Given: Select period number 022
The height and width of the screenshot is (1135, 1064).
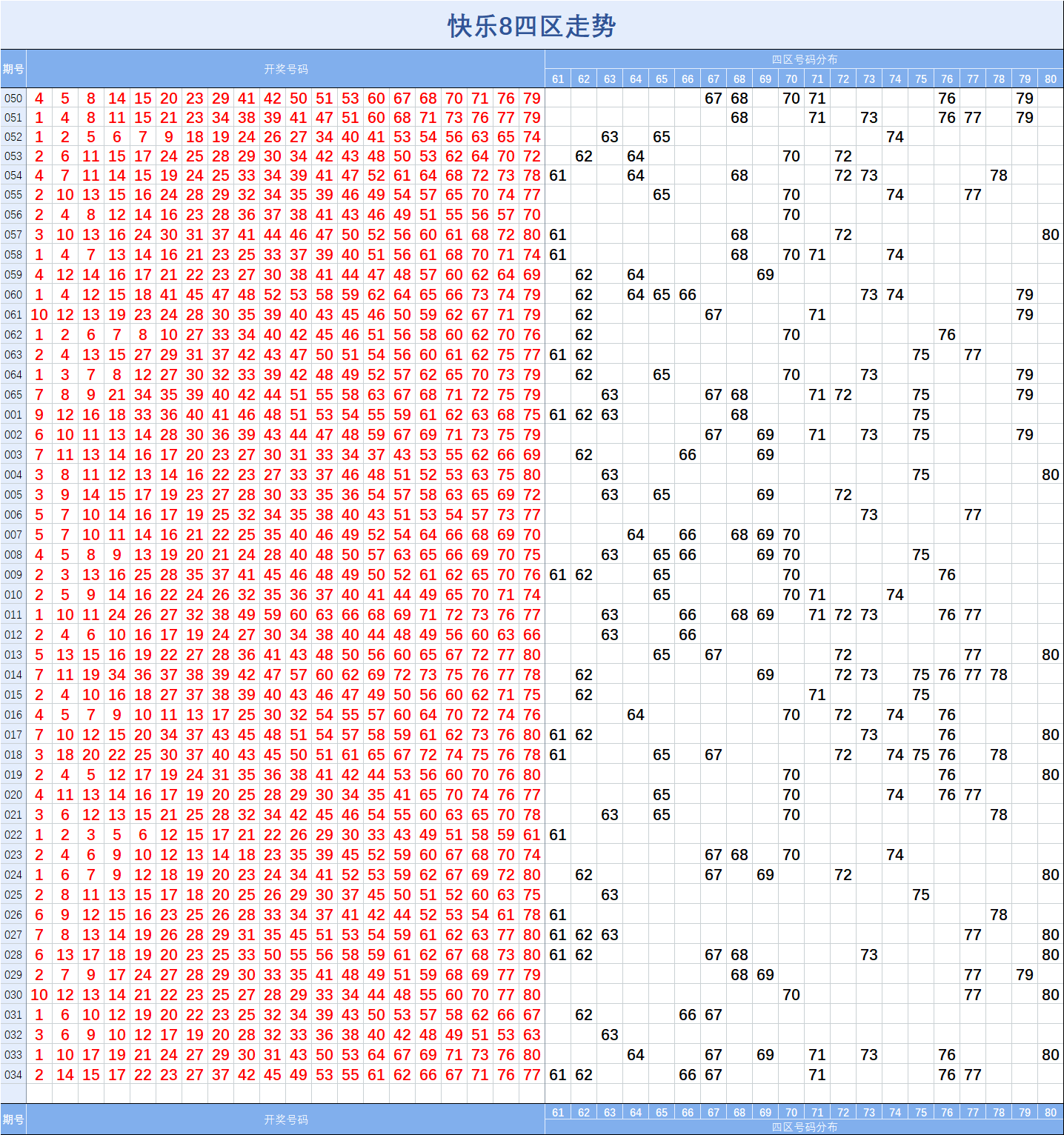Looking at the screenshot, I should click(x=13, y=835).
